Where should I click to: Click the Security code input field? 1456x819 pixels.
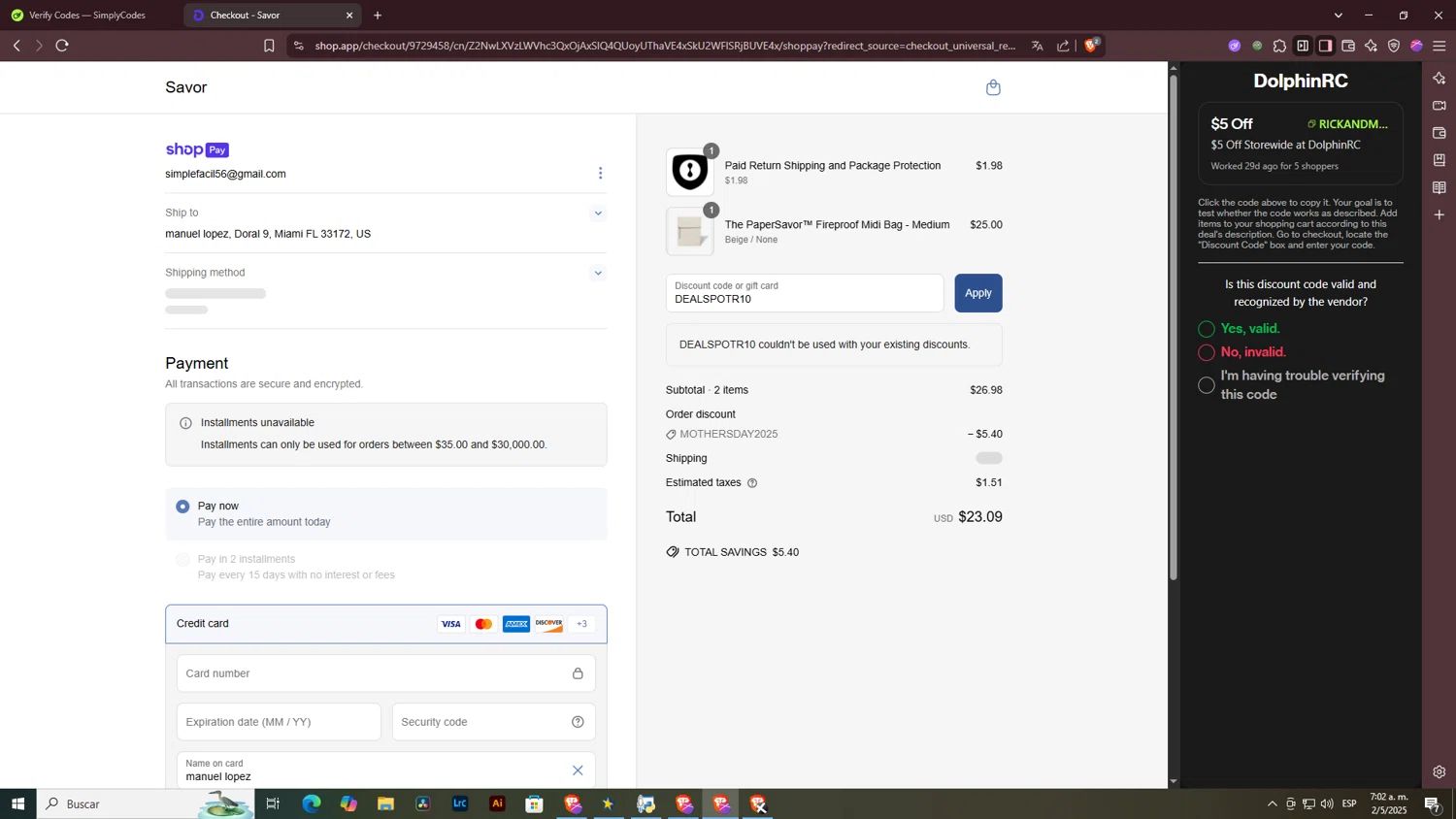point(494,722)
